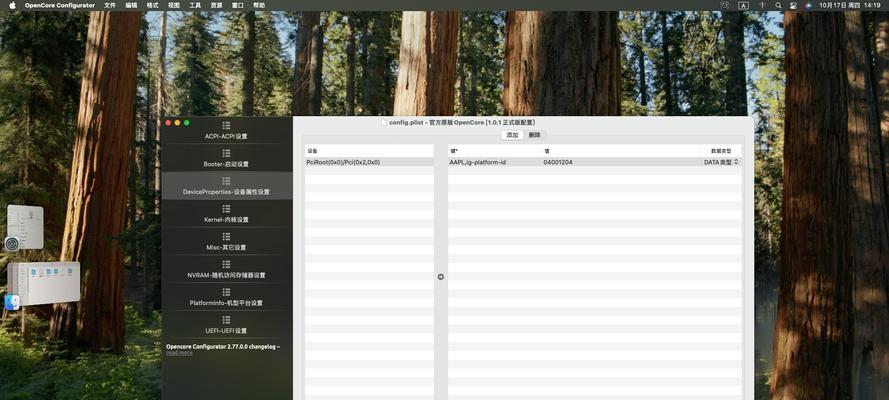The height and width of the screenshot is (400, 889).
Task: Go to ACPI-ACPI 设置 section
Action: point(226,137)
